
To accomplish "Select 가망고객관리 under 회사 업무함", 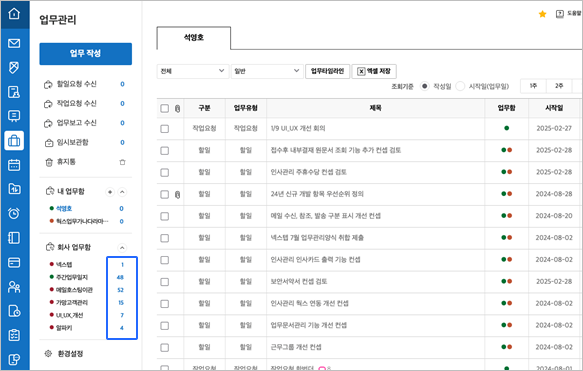I will point(72,303).
